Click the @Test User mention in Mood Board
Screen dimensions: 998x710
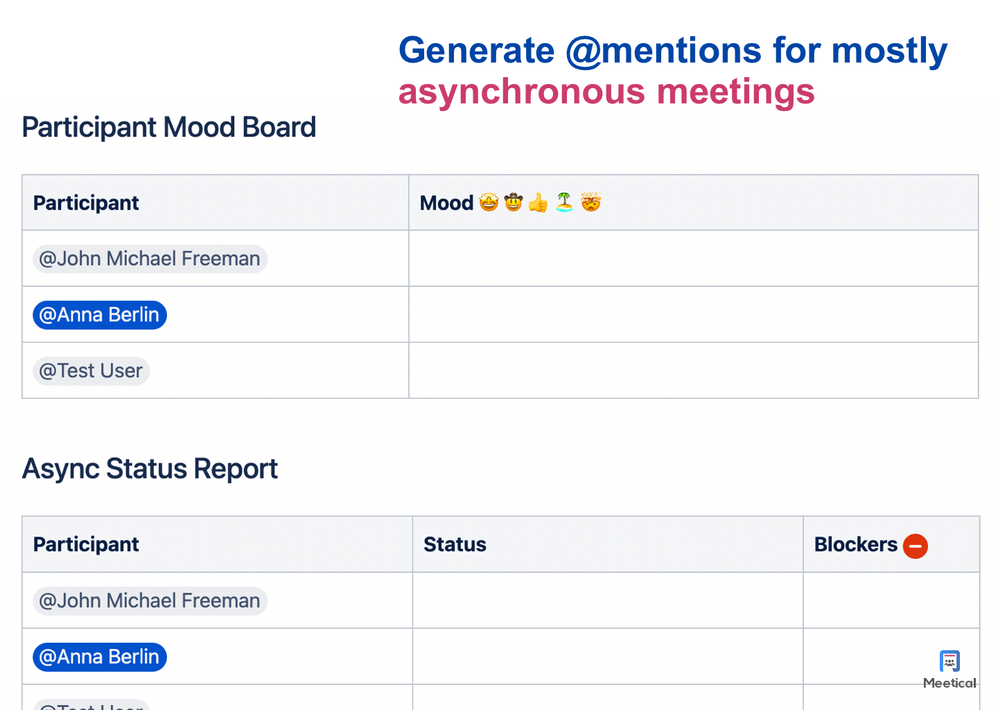(x=91, y=371)
